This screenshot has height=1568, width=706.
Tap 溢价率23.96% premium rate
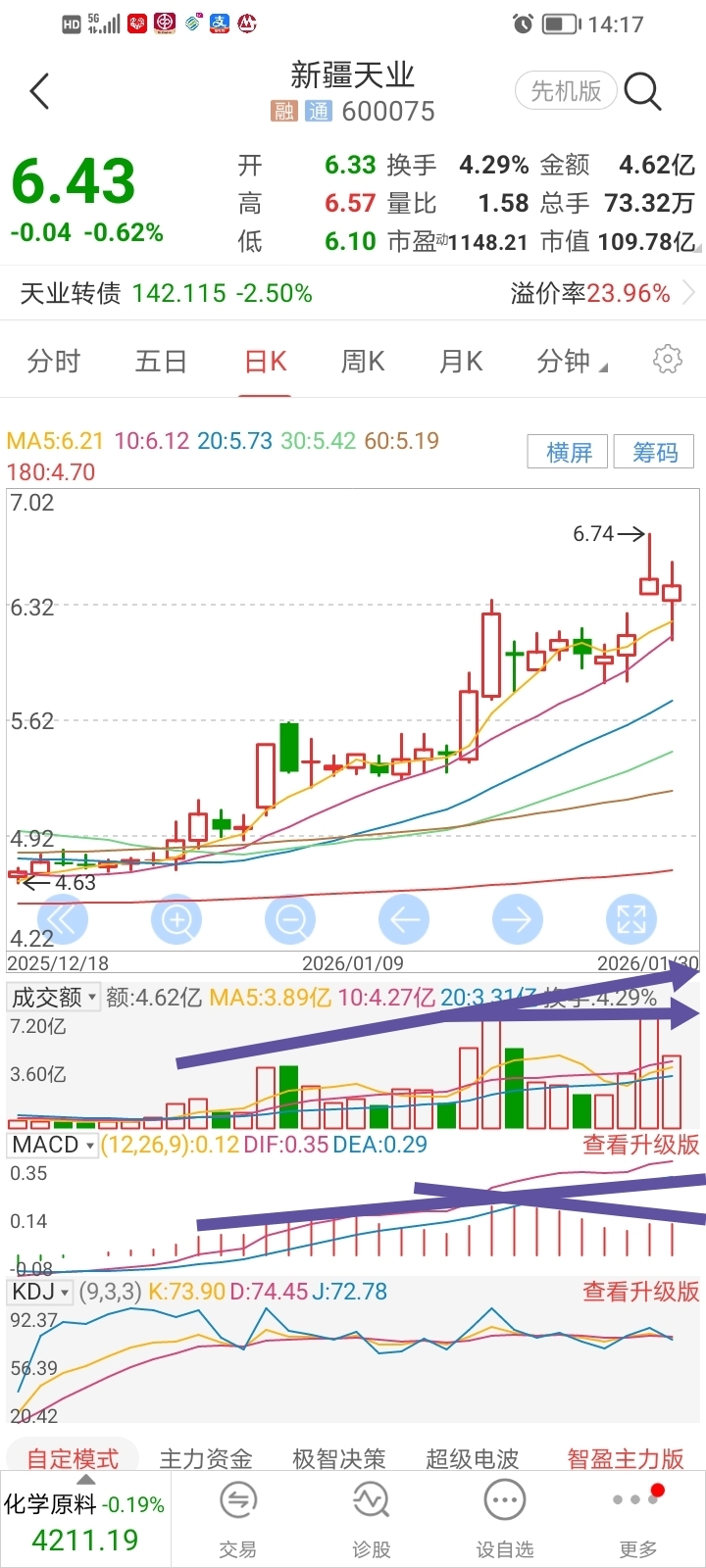(x=590, y=293)
